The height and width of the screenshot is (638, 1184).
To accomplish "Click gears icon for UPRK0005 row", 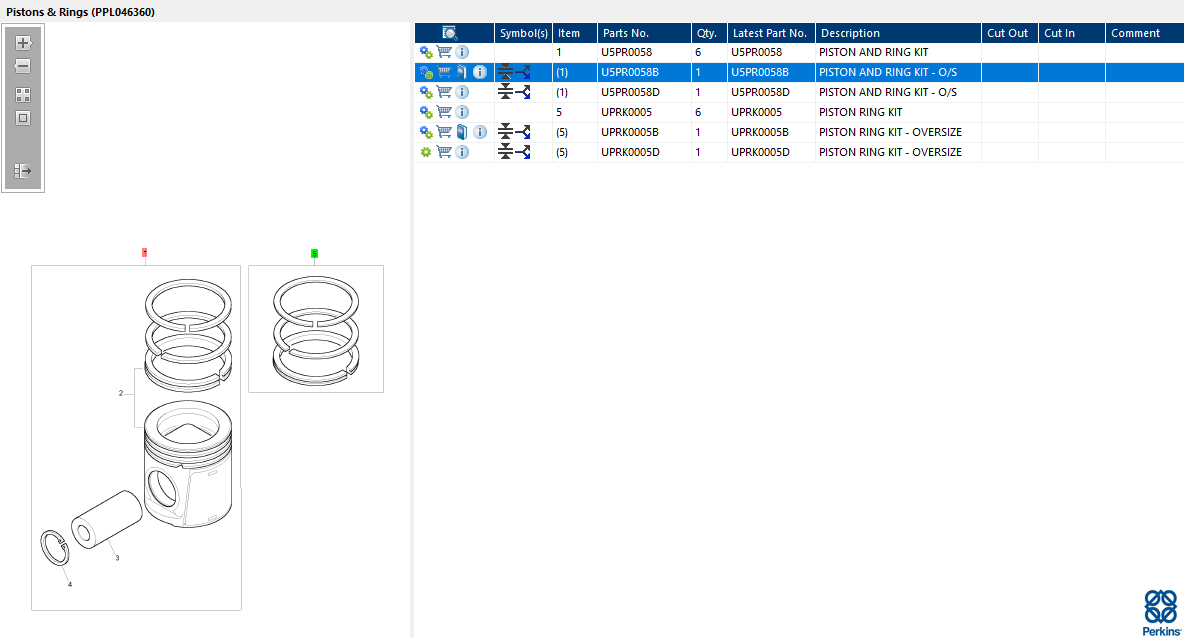I will coord(426,112).
